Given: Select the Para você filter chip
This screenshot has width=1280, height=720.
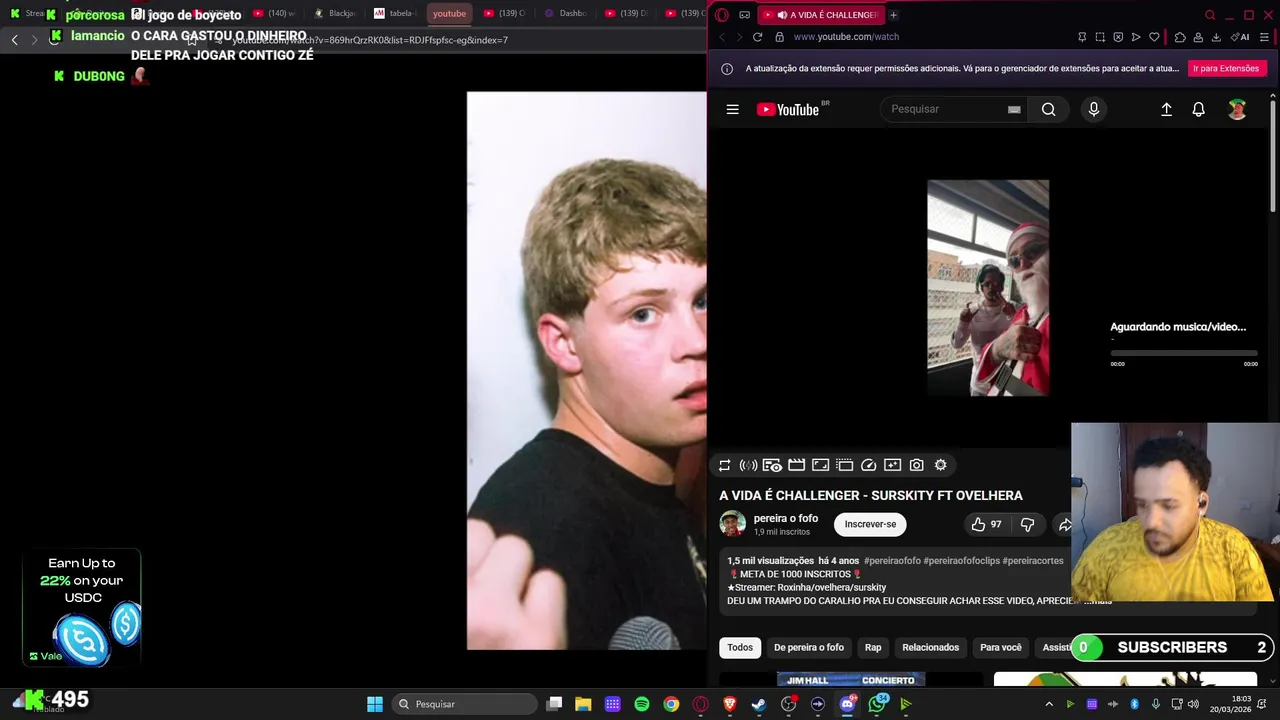Looking at the screenshot, I should pos(1000,647).
